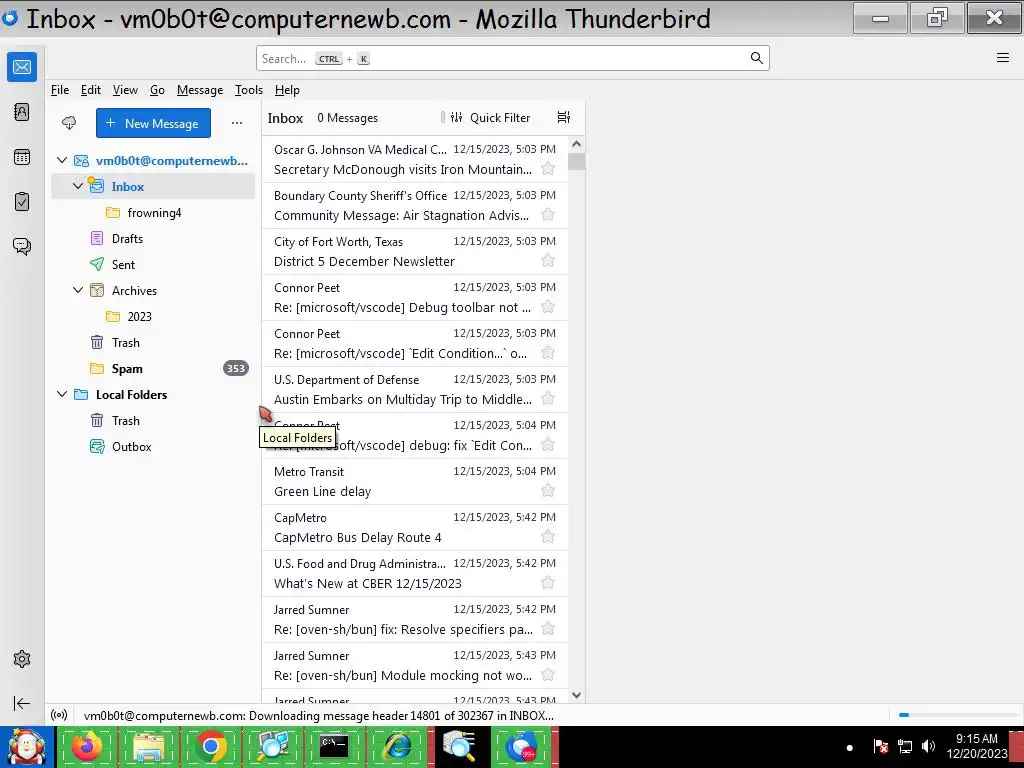
Task: Open message list display options
Action: pyautogui.click(x=564, y=117)
